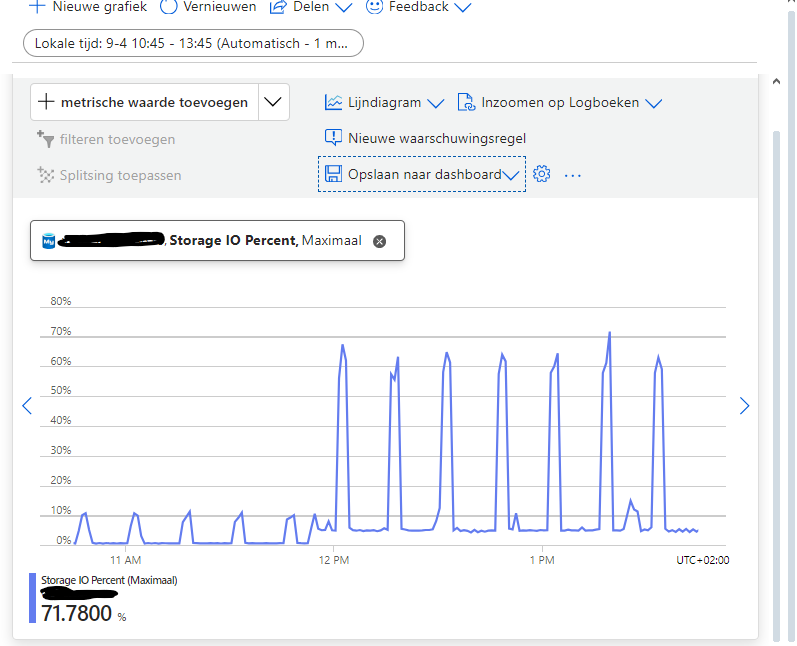797x646 pixels.
Task: Click the Lijndiagram chart type icon
Action: pyautogui.click(x=333, y=102)
